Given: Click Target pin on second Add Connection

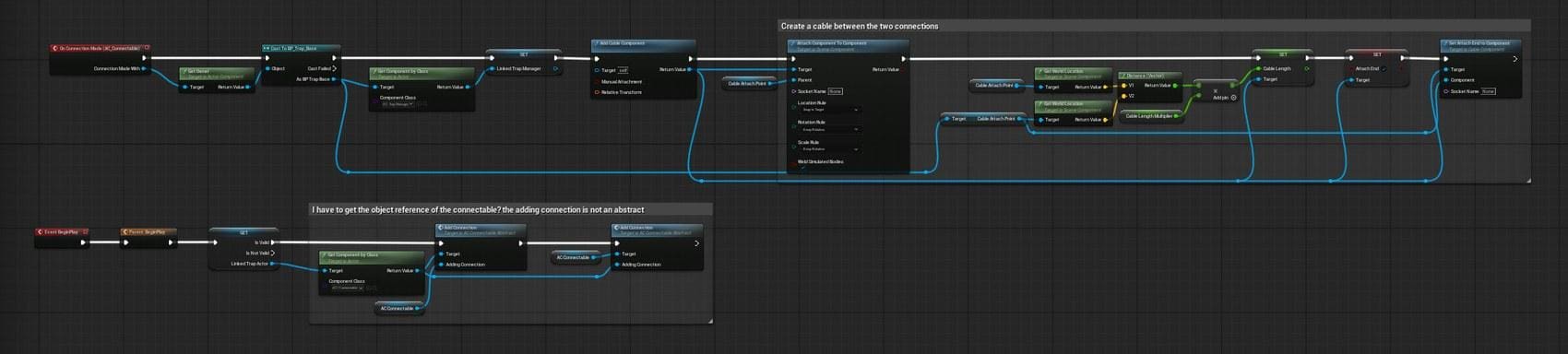Looking at the screenshot, I should pos(617,254).
